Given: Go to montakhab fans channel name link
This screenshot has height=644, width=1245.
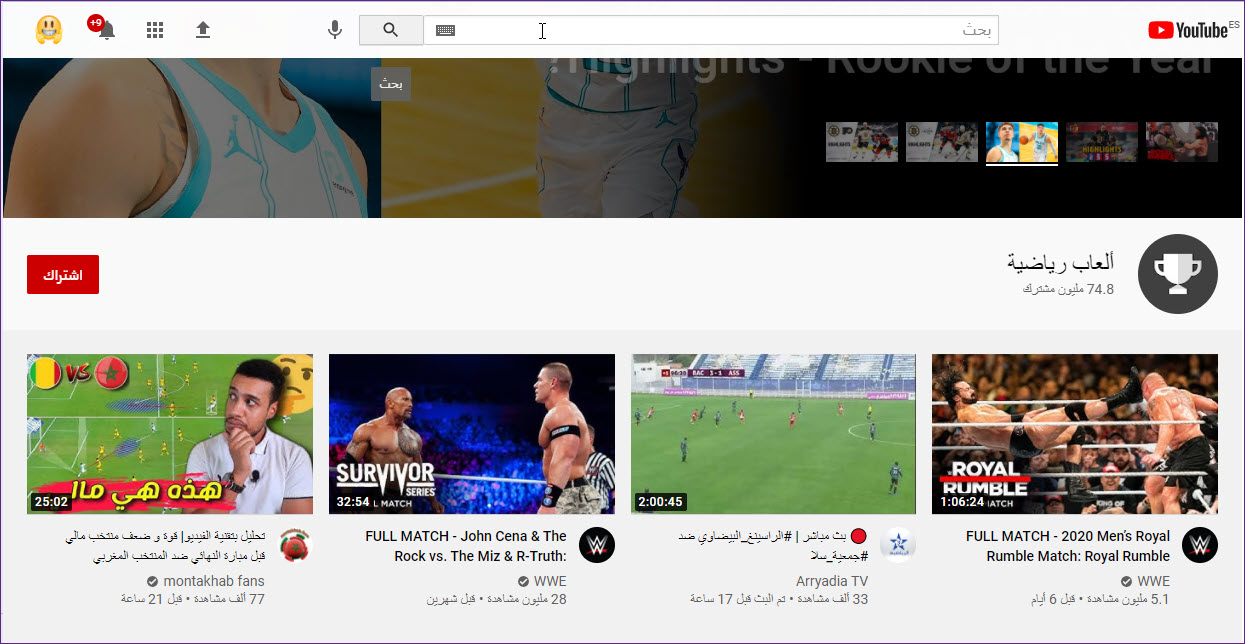Looking at the screenshot, I should click(x=214, y=581).
